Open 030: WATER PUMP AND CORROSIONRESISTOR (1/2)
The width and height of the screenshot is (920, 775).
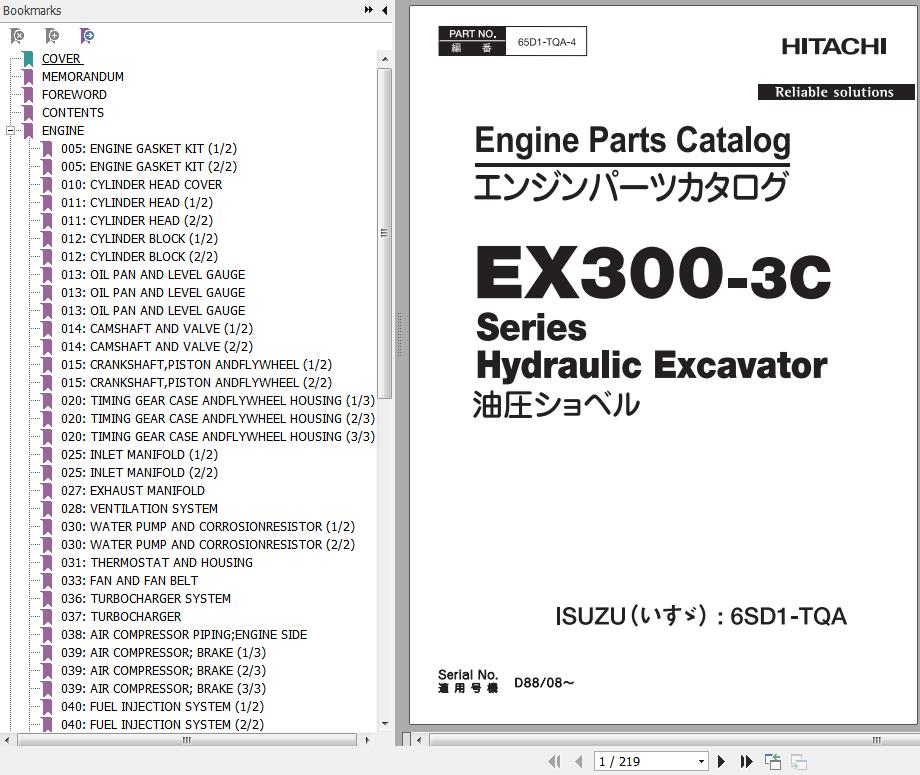click(x=208, y=527)
